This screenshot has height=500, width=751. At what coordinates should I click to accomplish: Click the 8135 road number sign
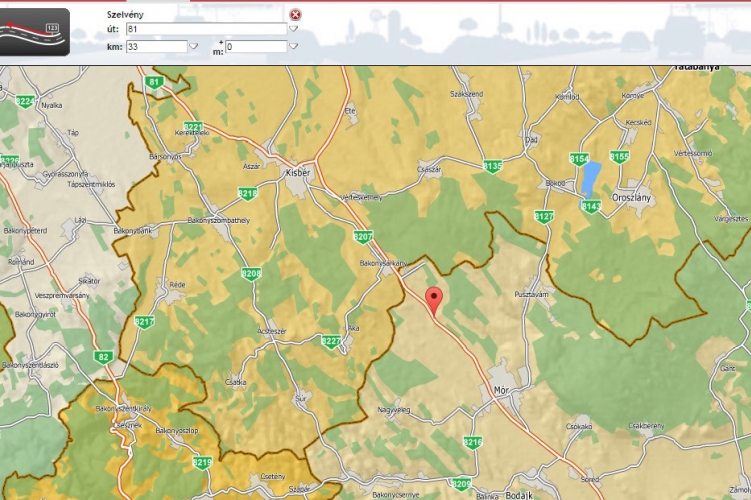[492, 166]
